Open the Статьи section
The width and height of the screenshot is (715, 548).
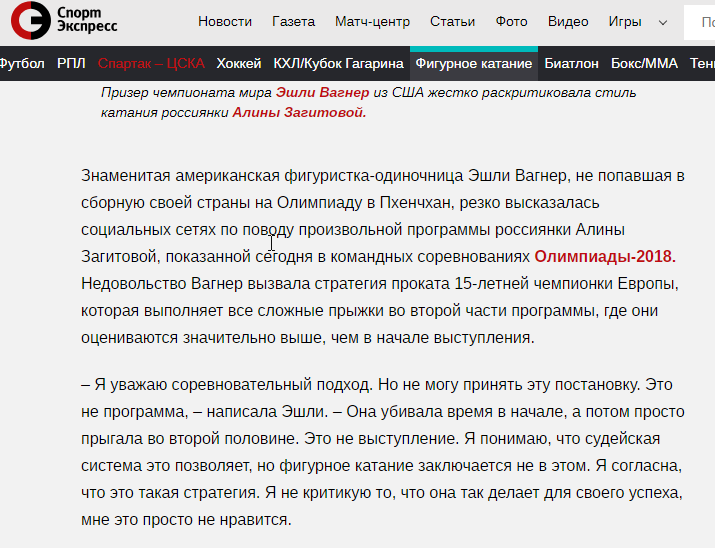click(x=452, y=21)
